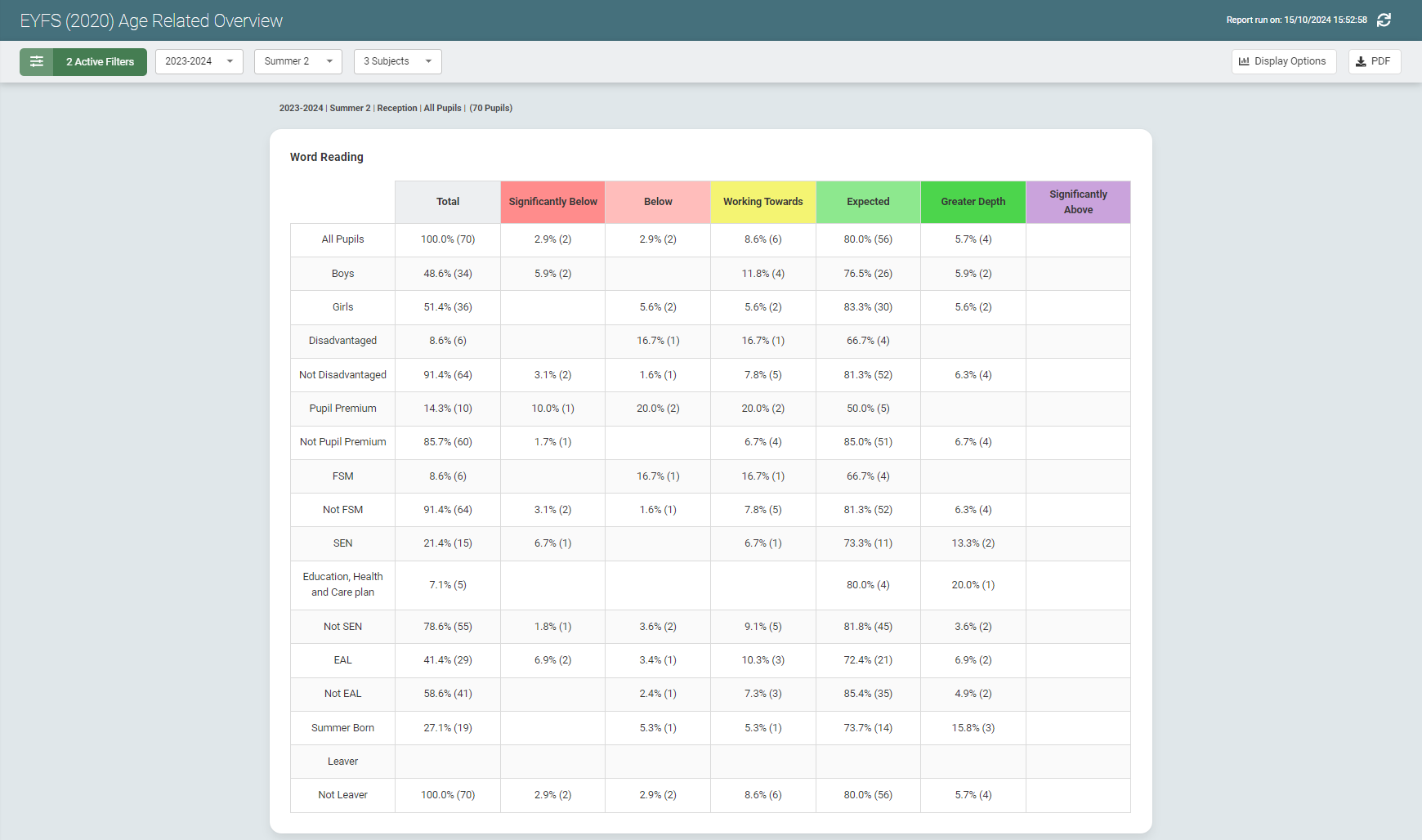Click the Reception breadcrumb link
This screenshot has width=1422, height=840.
(x=396, y=107)
